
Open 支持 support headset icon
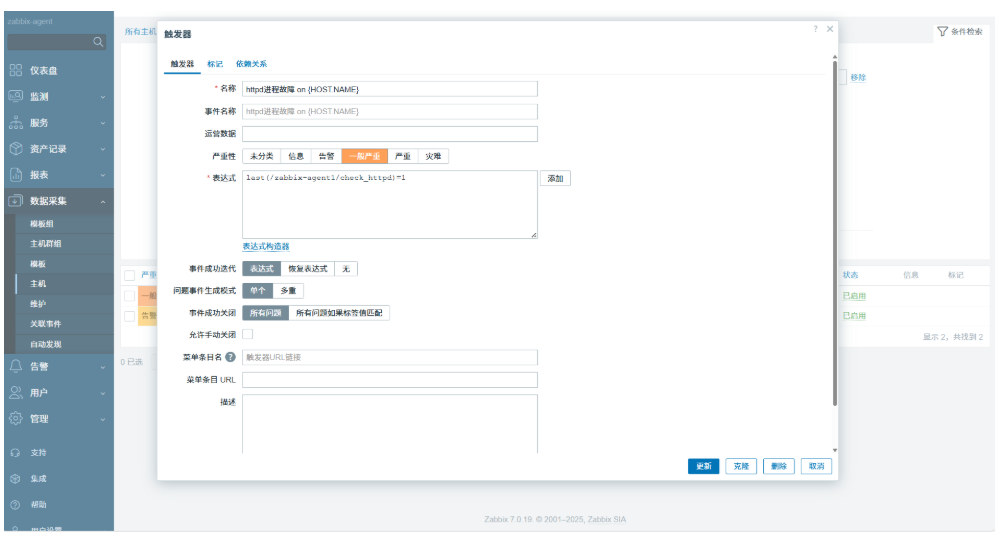click(16, 453)
